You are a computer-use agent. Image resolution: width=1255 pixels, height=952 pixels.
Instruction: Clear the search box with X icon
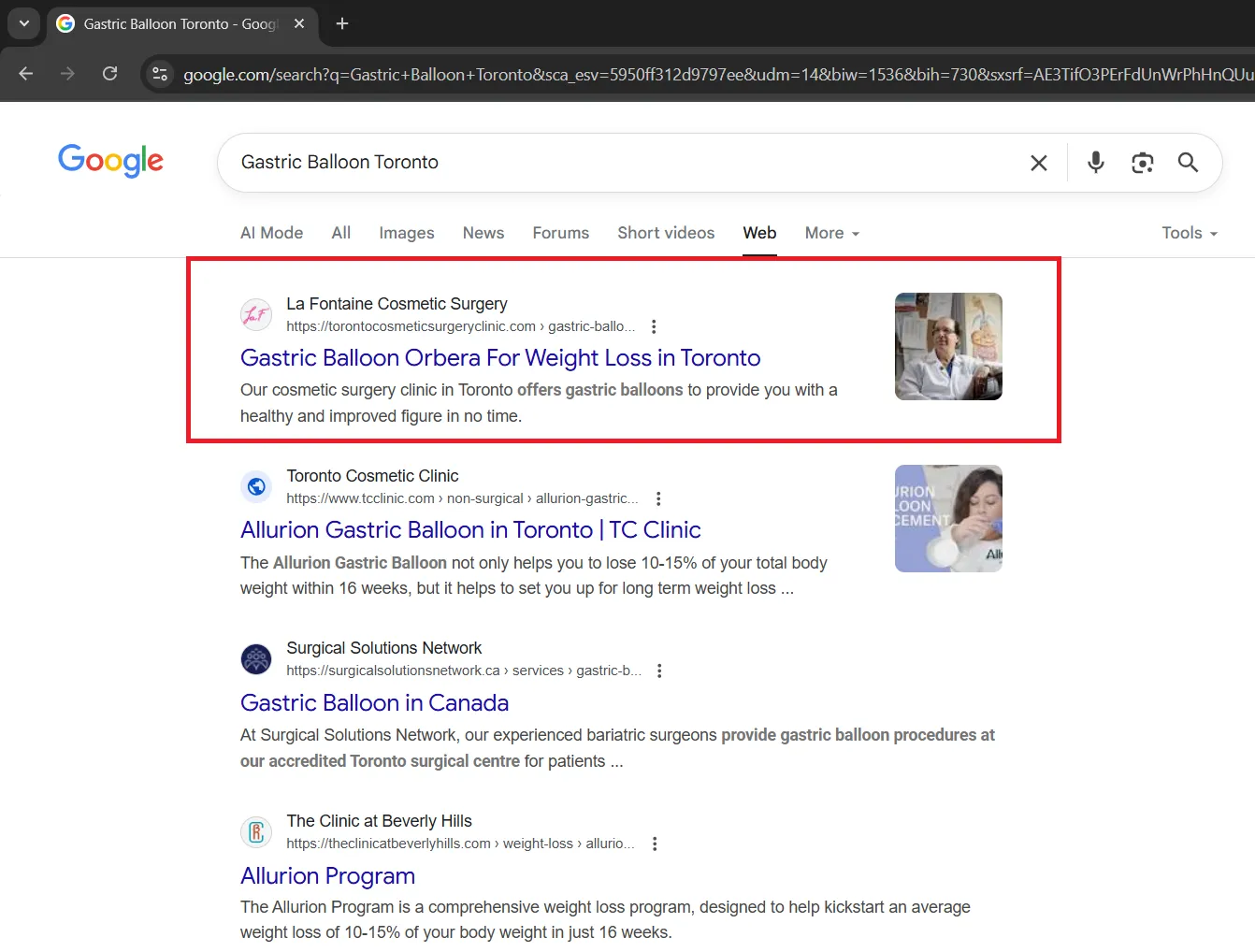(x=1038, y=163)
